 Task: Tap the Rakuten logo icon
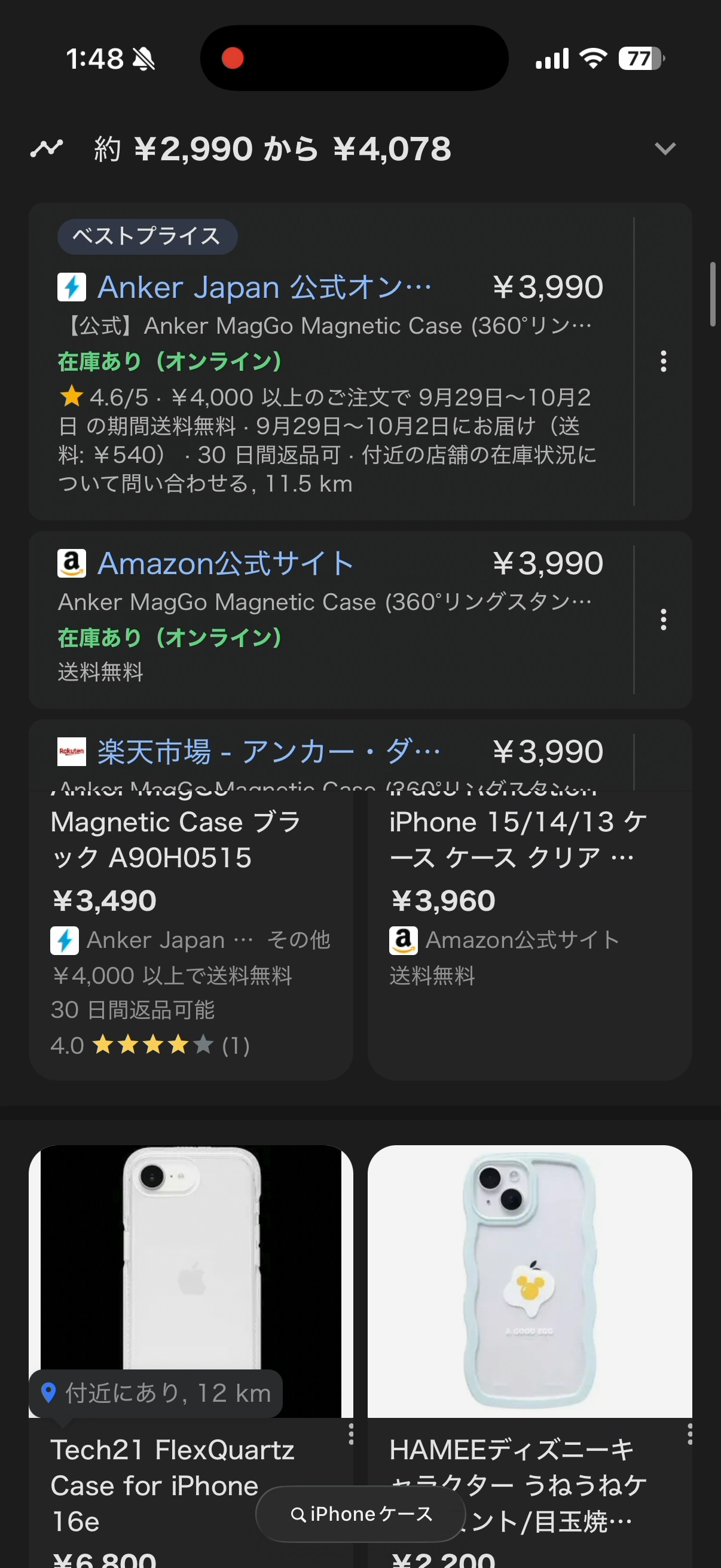tap(72, 752)
